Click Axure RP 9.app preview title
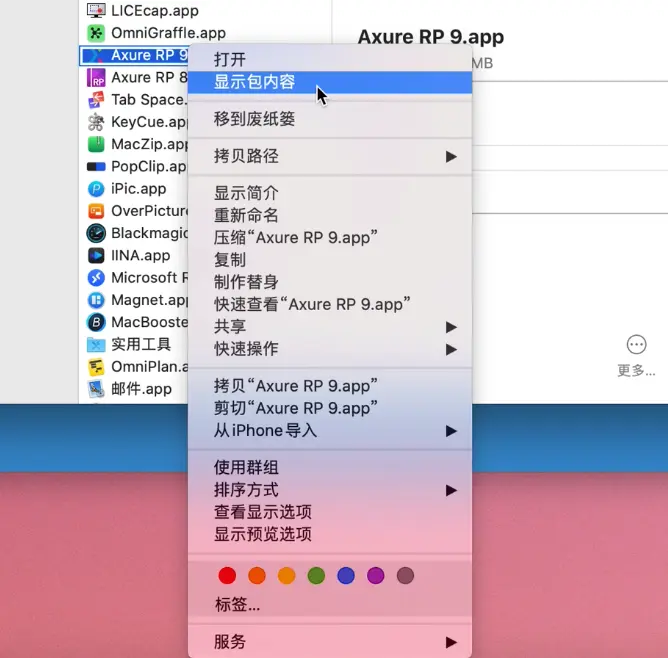The height and width of the screenshot is (658, 668). tap(431, 37)
